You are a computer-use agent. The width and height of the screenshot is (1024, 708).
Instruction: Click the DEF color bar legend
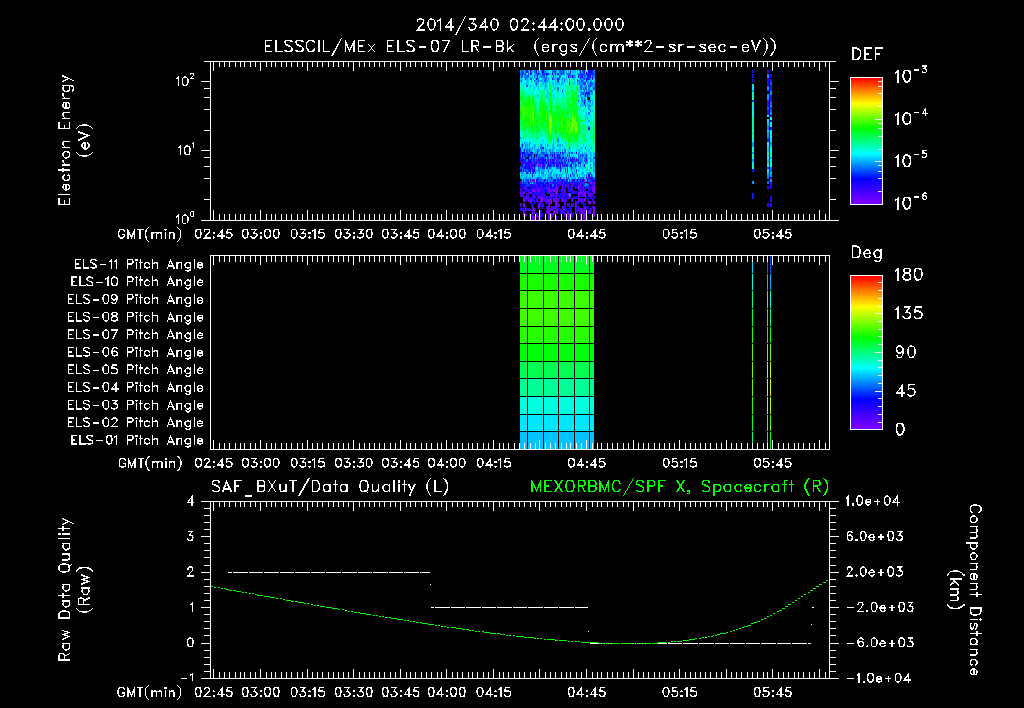867,140
